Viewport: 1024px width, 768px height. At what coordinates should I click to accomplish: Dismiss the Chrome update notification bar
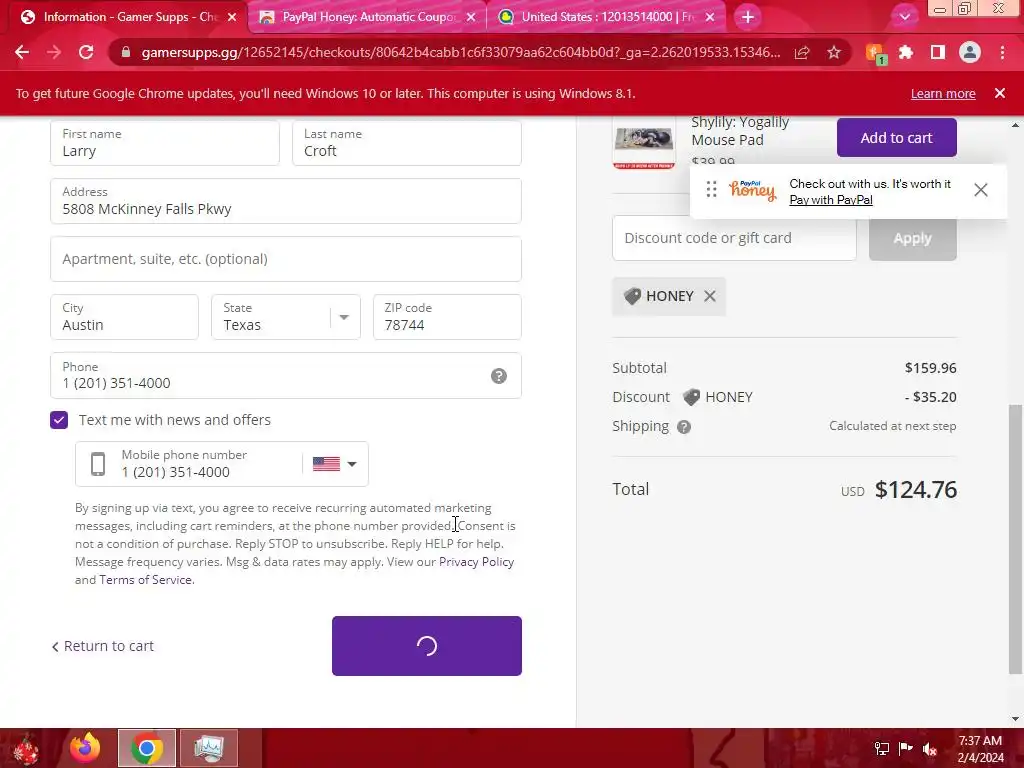point(1000,93)
